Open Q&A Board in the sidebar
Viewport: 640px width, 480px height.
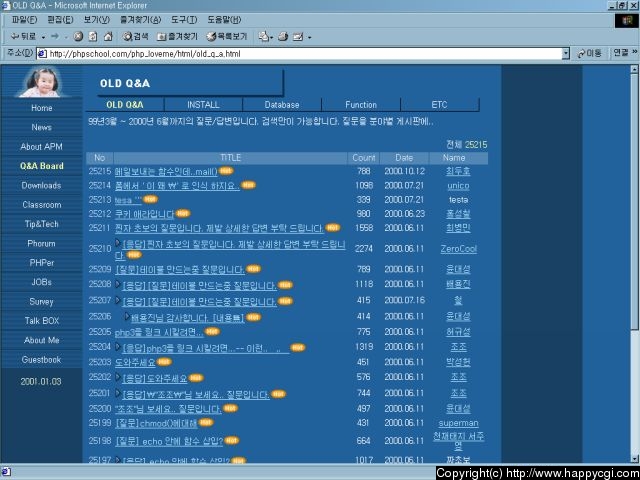click(x=42, y=166)
